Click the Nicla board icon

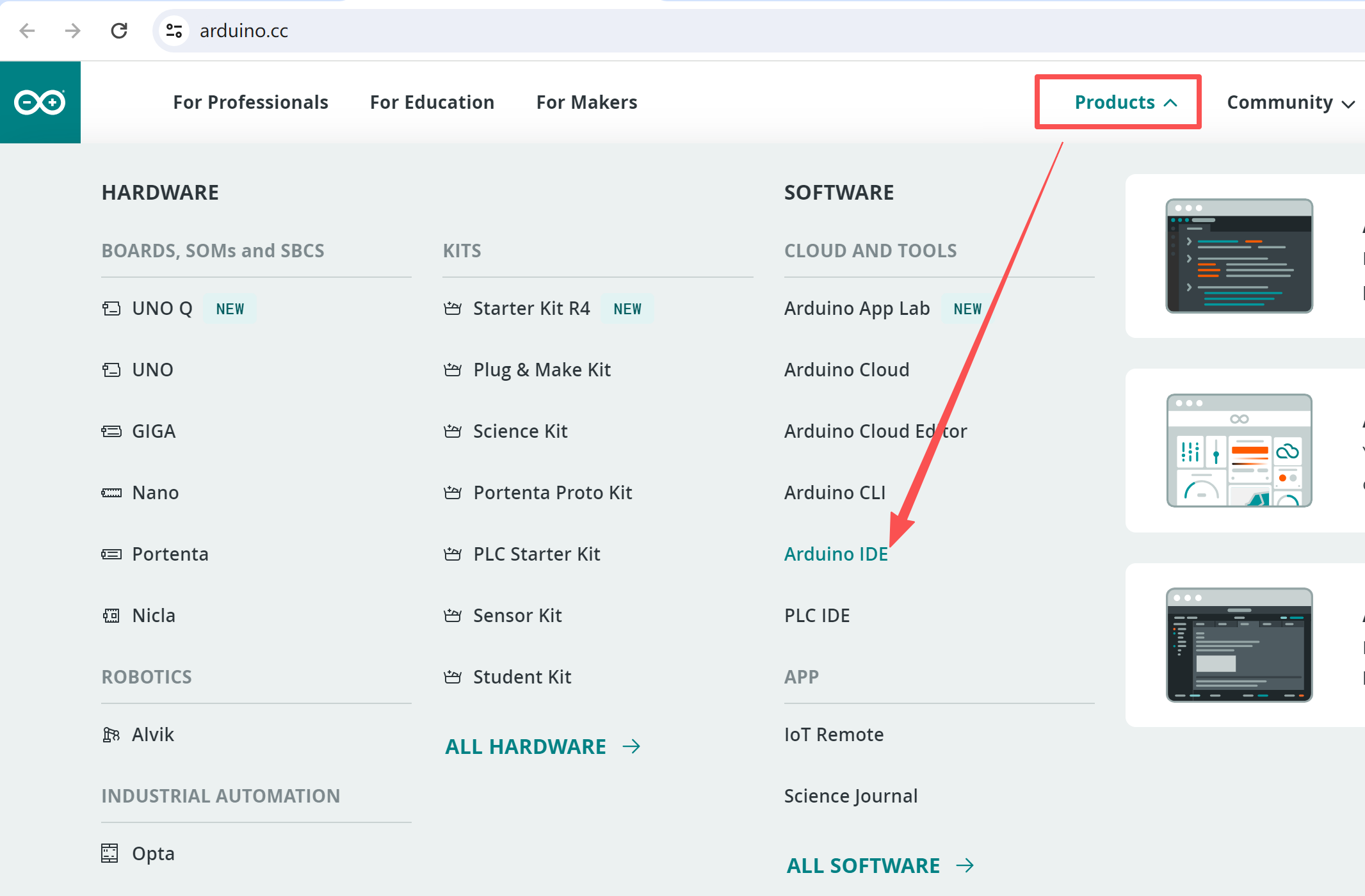(x=111, y=616)
